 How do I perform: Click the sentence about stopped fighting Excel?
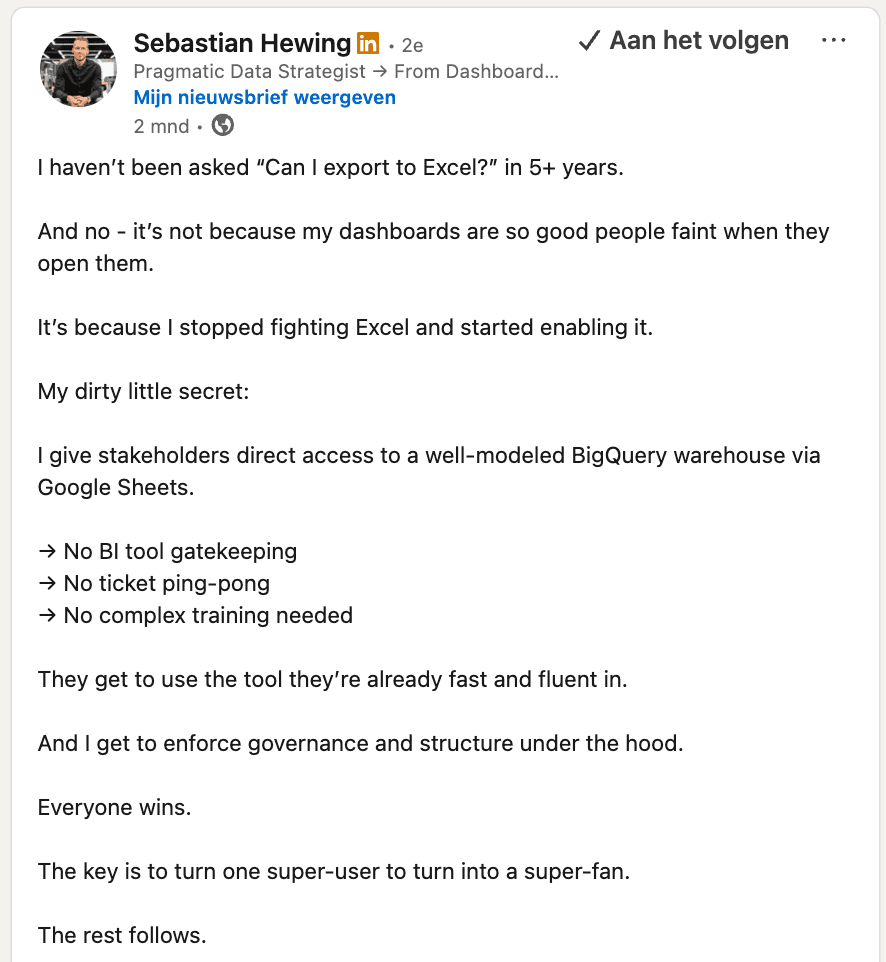click(345, 327)
